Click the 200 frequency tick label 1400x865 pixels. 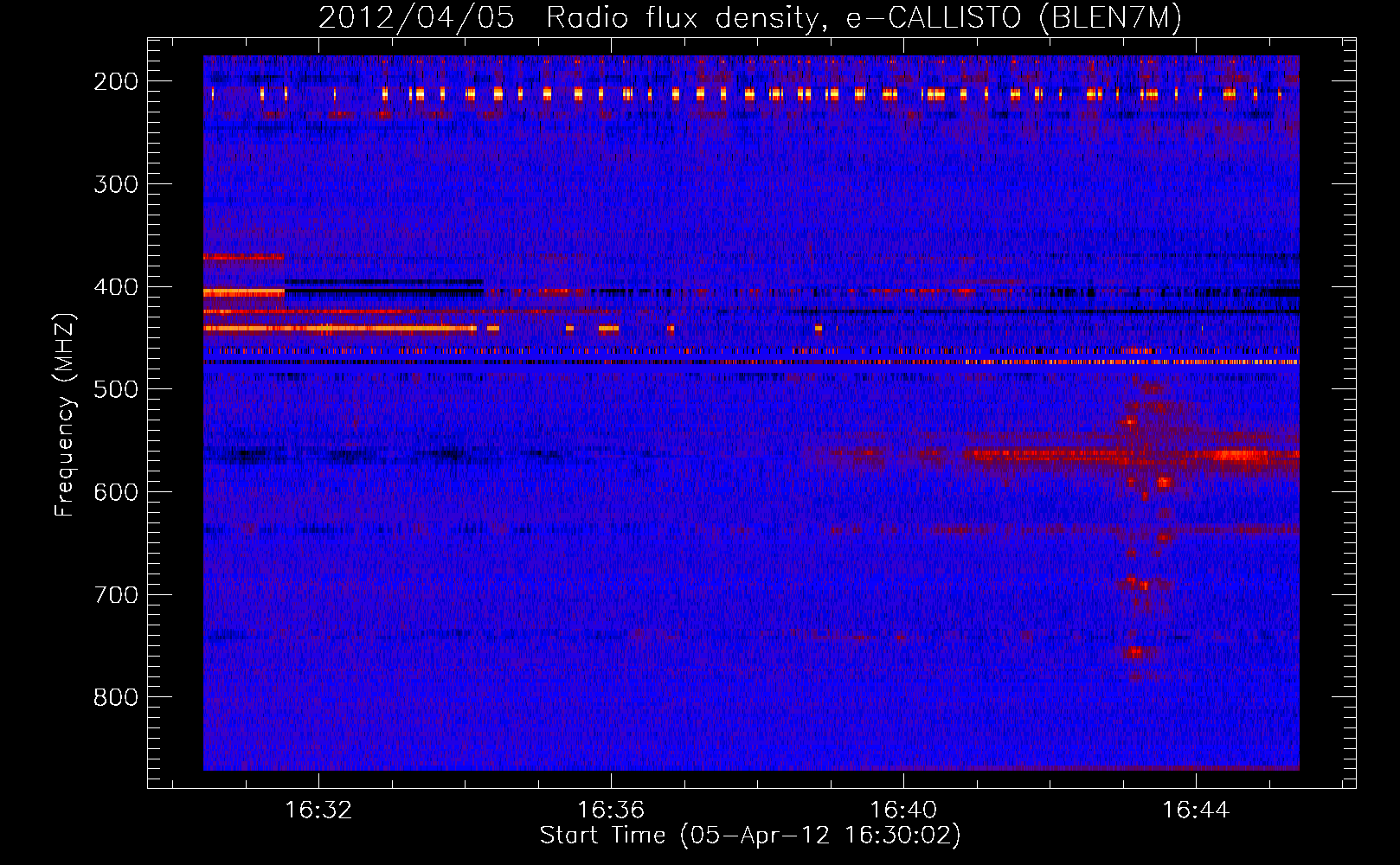pyautogui.click(x=116, y=81)
